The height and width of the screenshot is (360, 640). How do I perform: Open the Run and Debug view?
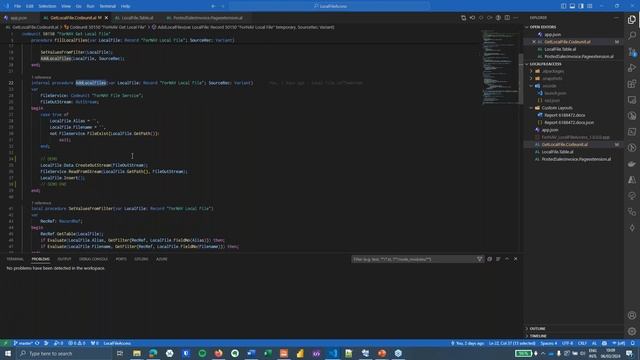click(x=632, y=68)
